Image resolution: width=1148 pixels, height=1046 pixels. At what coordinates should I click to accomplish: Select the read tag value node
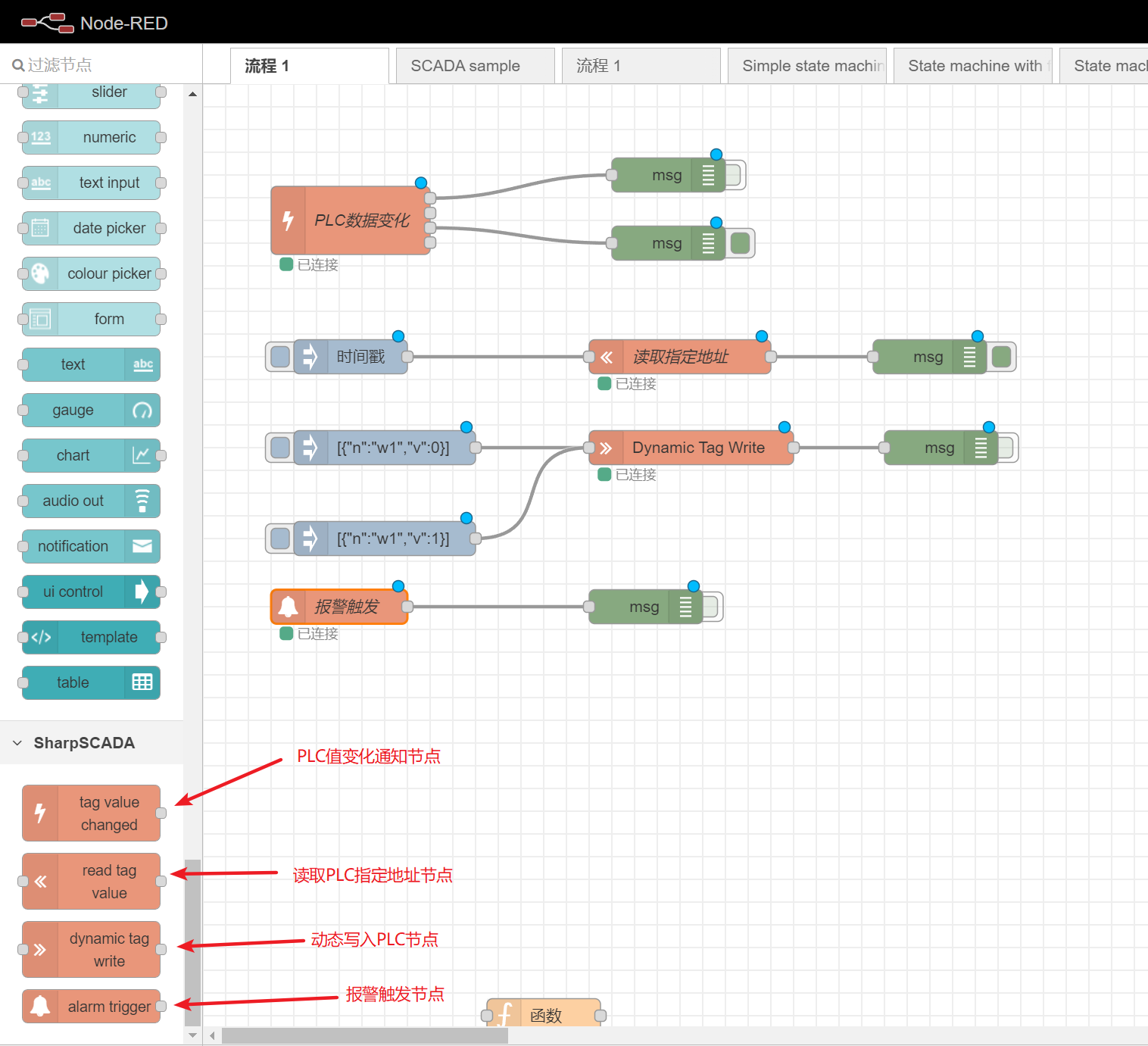[91, 881]
